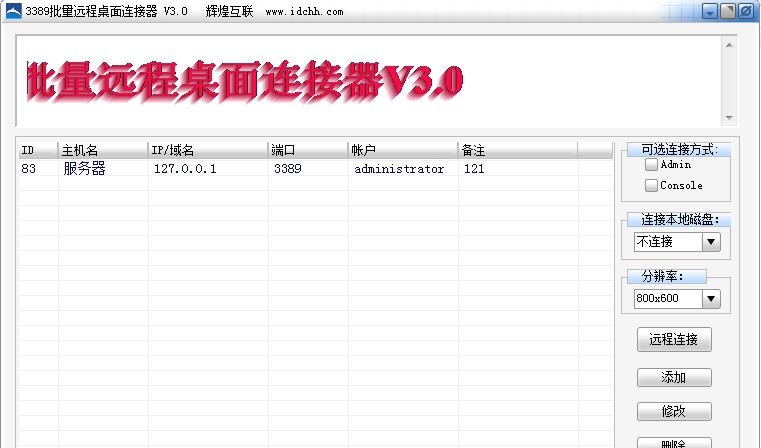Click the 备注 column header
761x448 pixels.
[517, 150]
